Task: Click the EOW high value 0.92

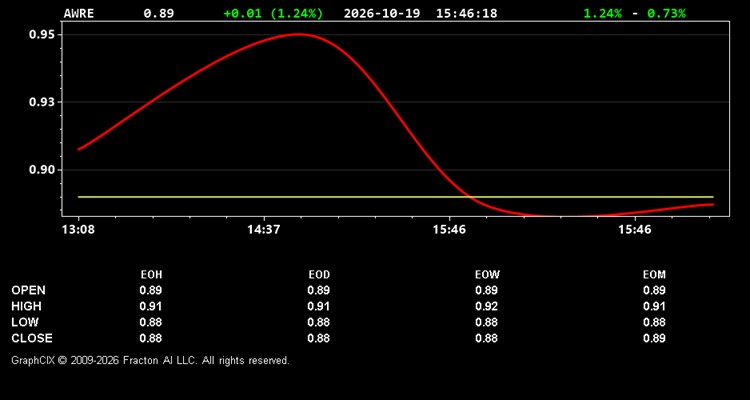Action: [x=486, y=306]
